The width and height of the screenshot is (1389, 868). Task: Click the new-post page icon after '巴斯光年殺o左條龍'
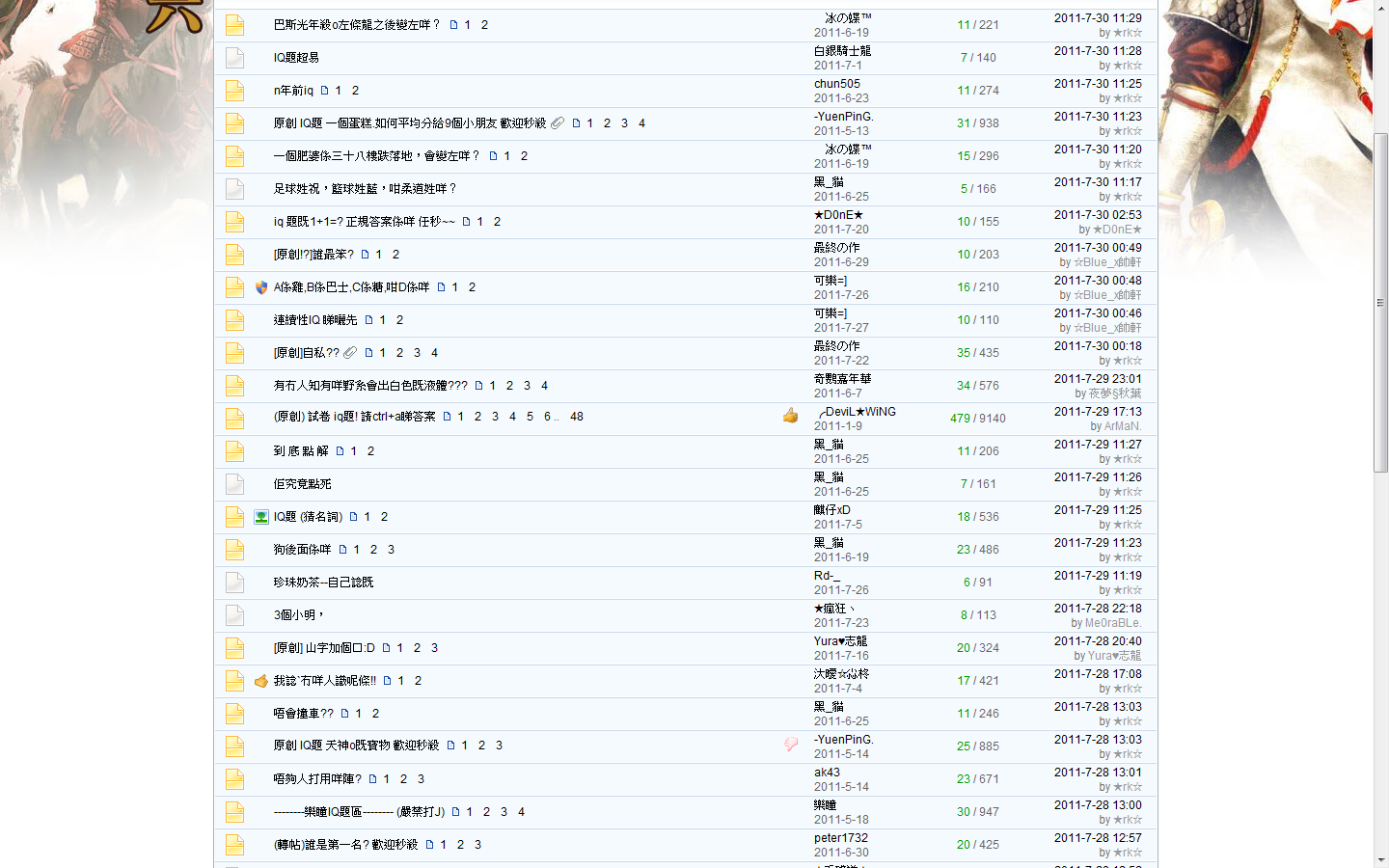[x=453, y=25]
